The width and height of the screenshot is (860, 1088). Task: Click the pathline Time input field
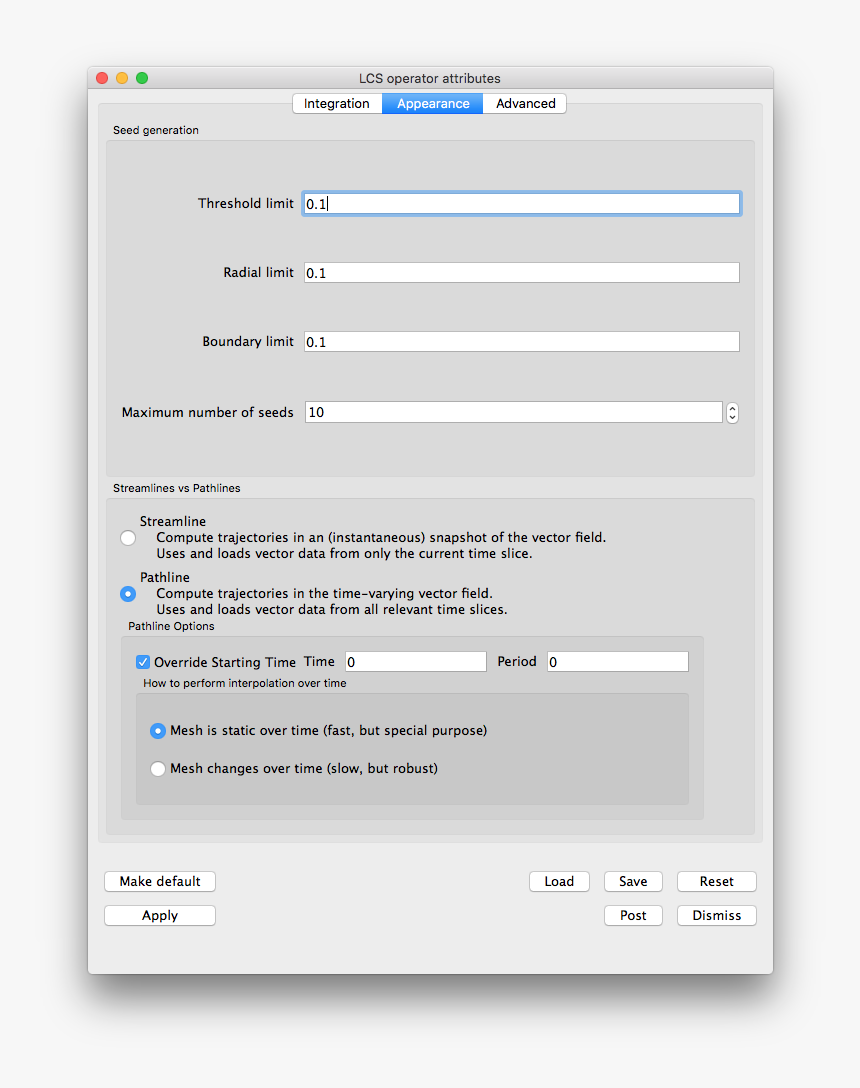pos(415,662)
